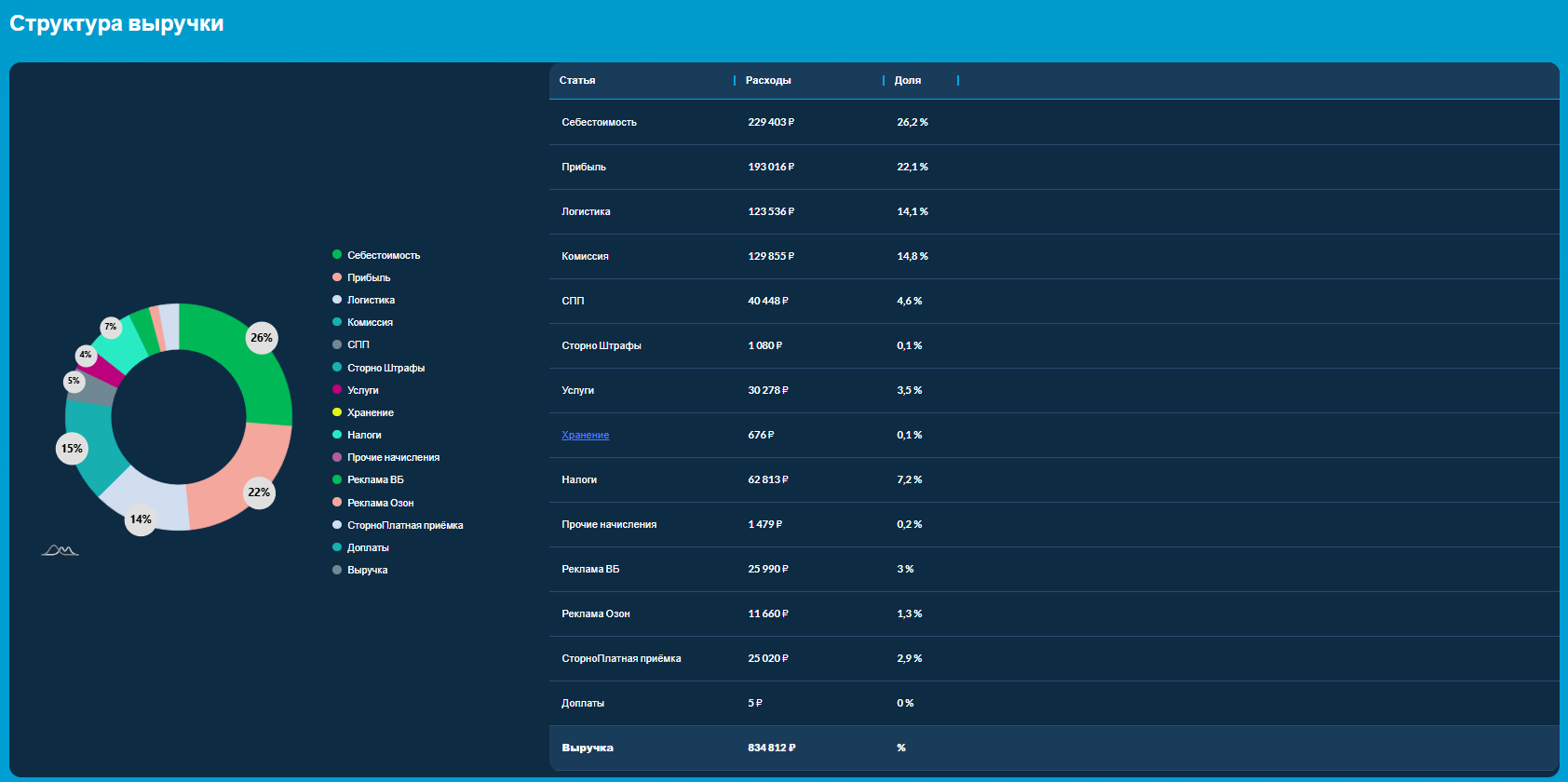The image size is (1568, 782).
Task: Click the 15% label bubble on the donut
Action: (x=72, y=449)
